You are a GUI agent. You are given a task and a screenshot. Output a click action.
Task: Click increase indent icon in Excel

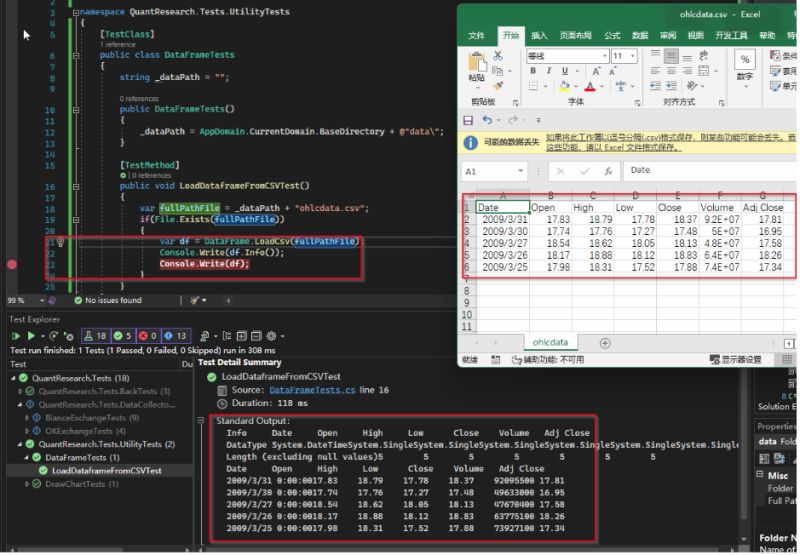pos(671,86)
